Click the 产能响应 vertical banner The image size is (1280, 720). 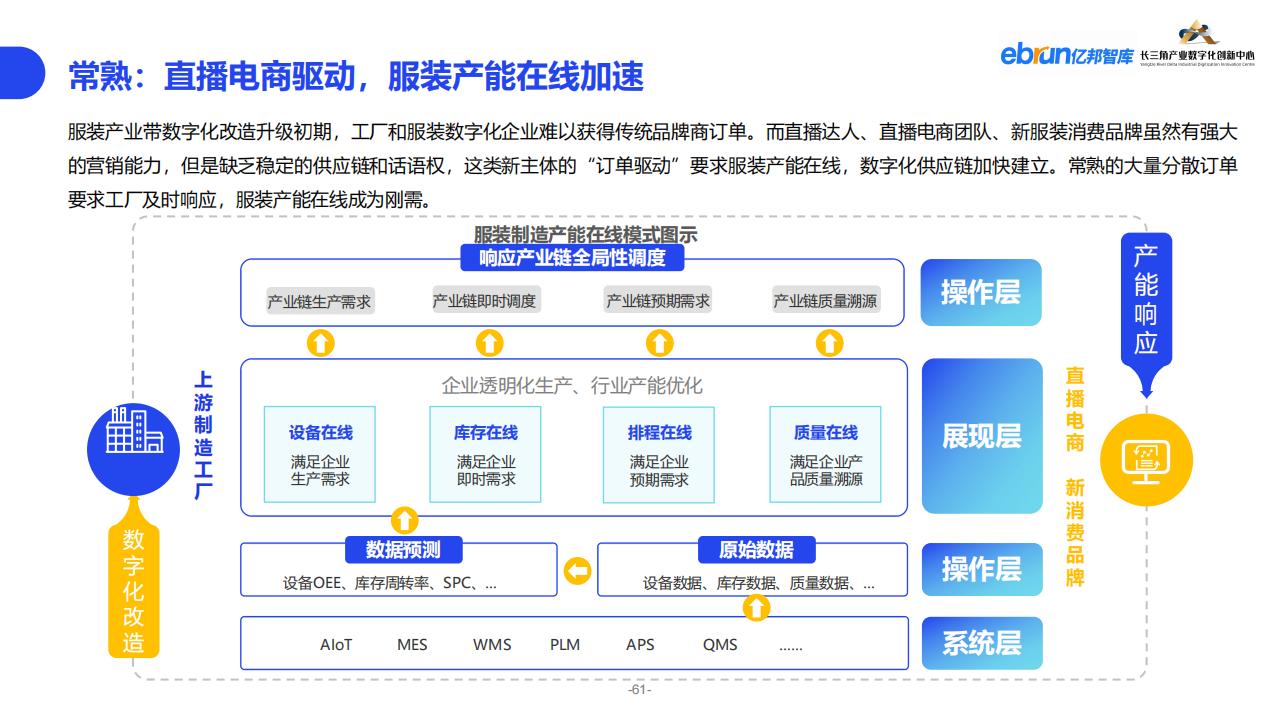click(1146, 299)
